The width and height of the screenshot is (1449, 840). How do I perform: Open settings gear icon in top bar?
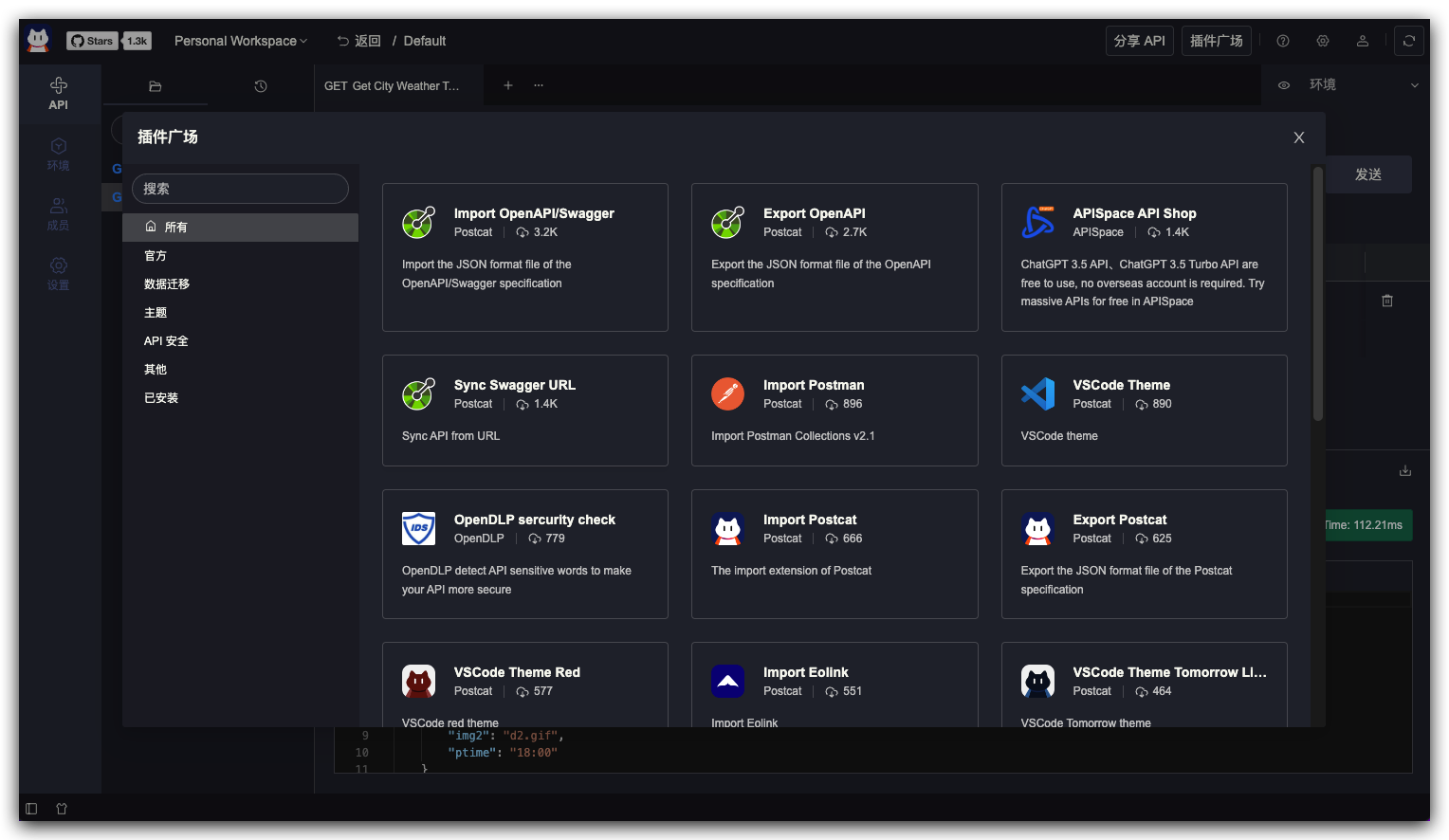(1323, 41)
